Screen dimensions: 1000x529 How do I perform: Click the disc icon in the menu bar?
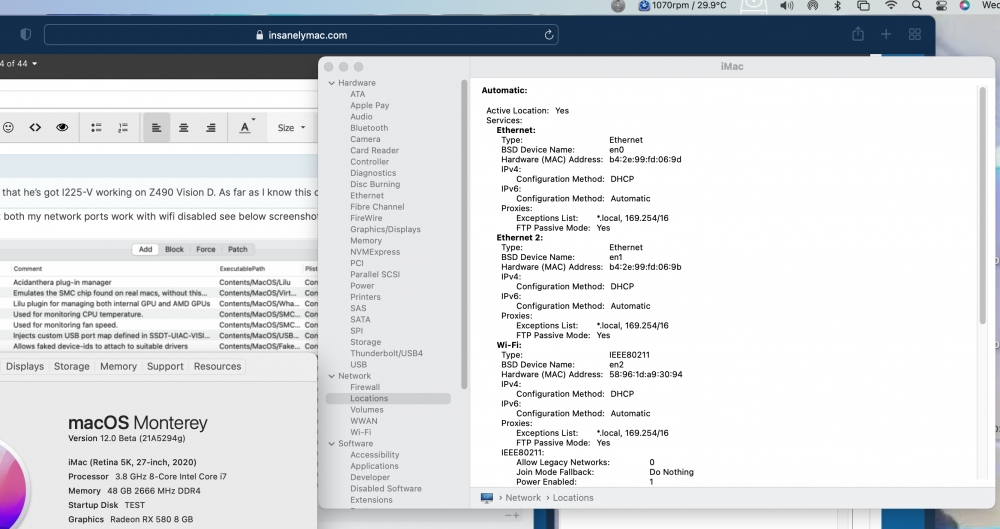pos(617,6)
